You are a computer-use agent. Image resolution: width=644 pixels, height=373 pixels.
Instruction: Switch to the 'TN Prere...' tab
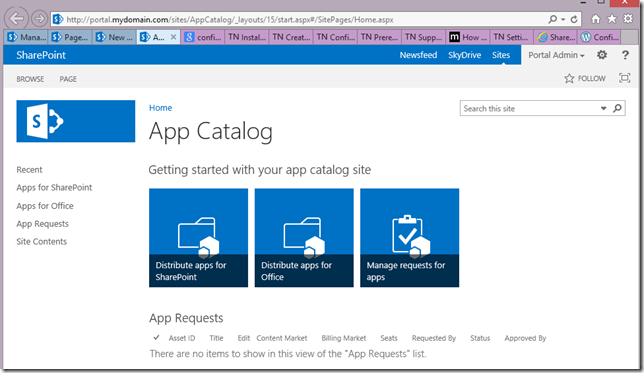pos(379,37)
